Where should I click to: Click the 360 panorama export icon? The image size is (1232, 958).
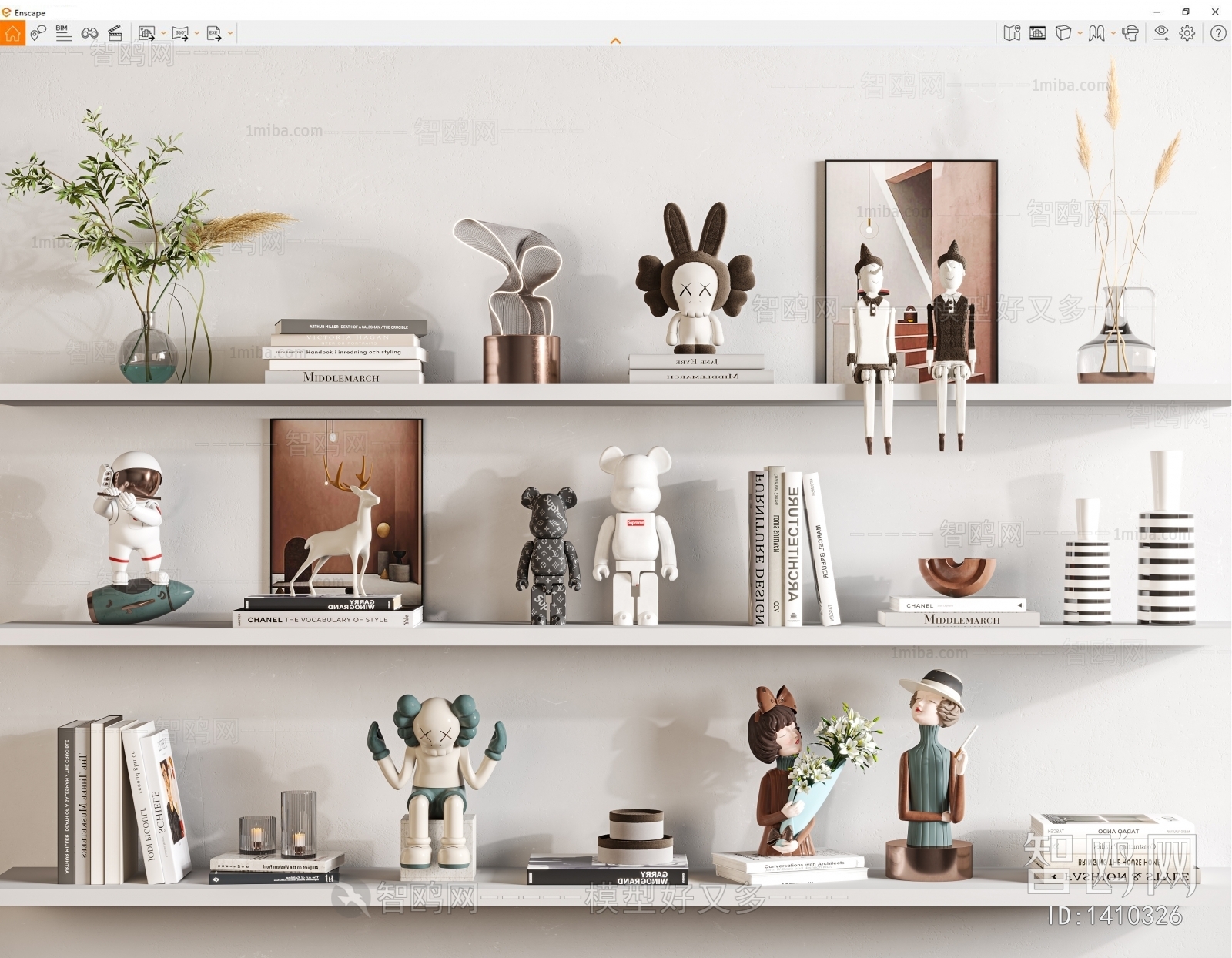pyautogui.click(x=180, y=33)
